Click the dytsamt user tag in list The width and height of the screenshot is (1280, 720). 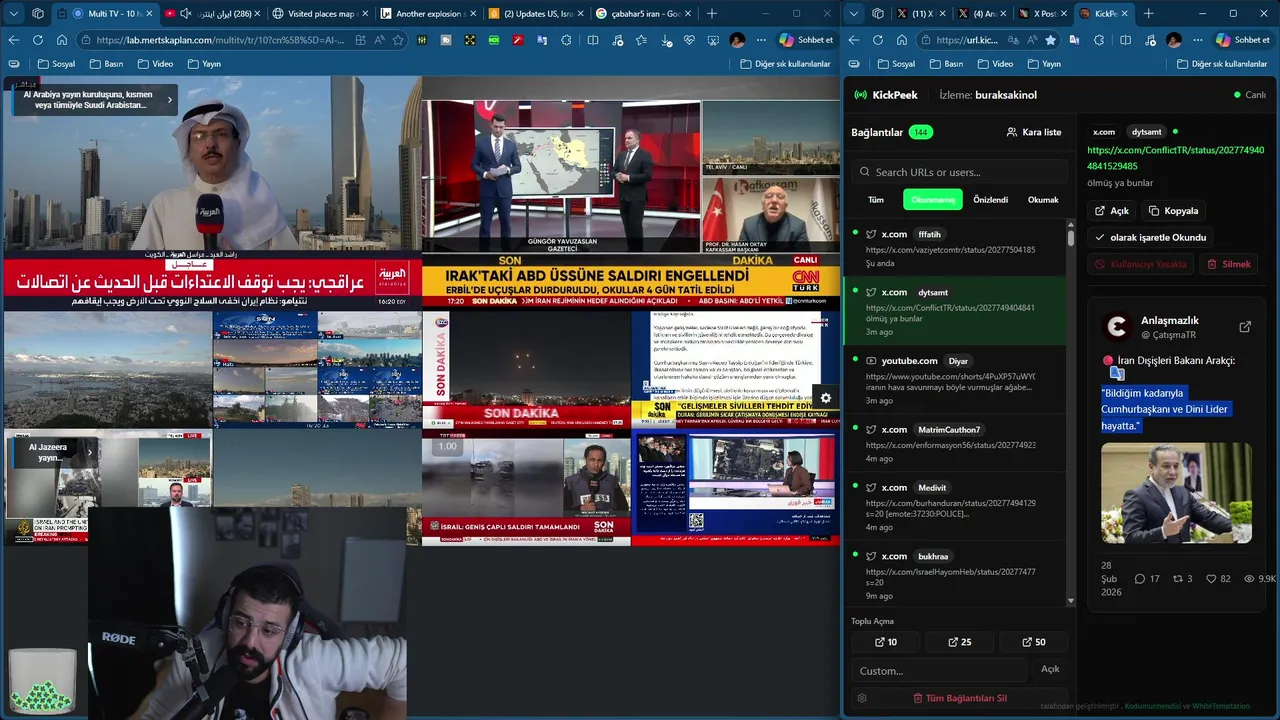932,293
